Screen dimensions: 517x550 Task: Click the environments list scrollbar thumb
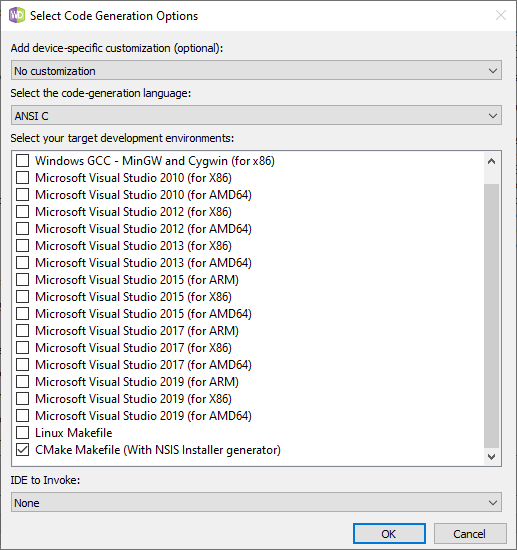click(491, 316)
